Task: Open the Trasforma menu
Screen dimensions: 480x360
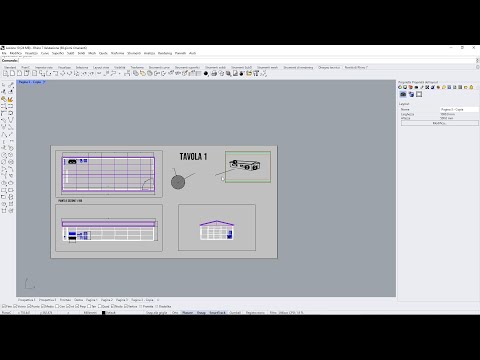Action: tap(117, 53)
